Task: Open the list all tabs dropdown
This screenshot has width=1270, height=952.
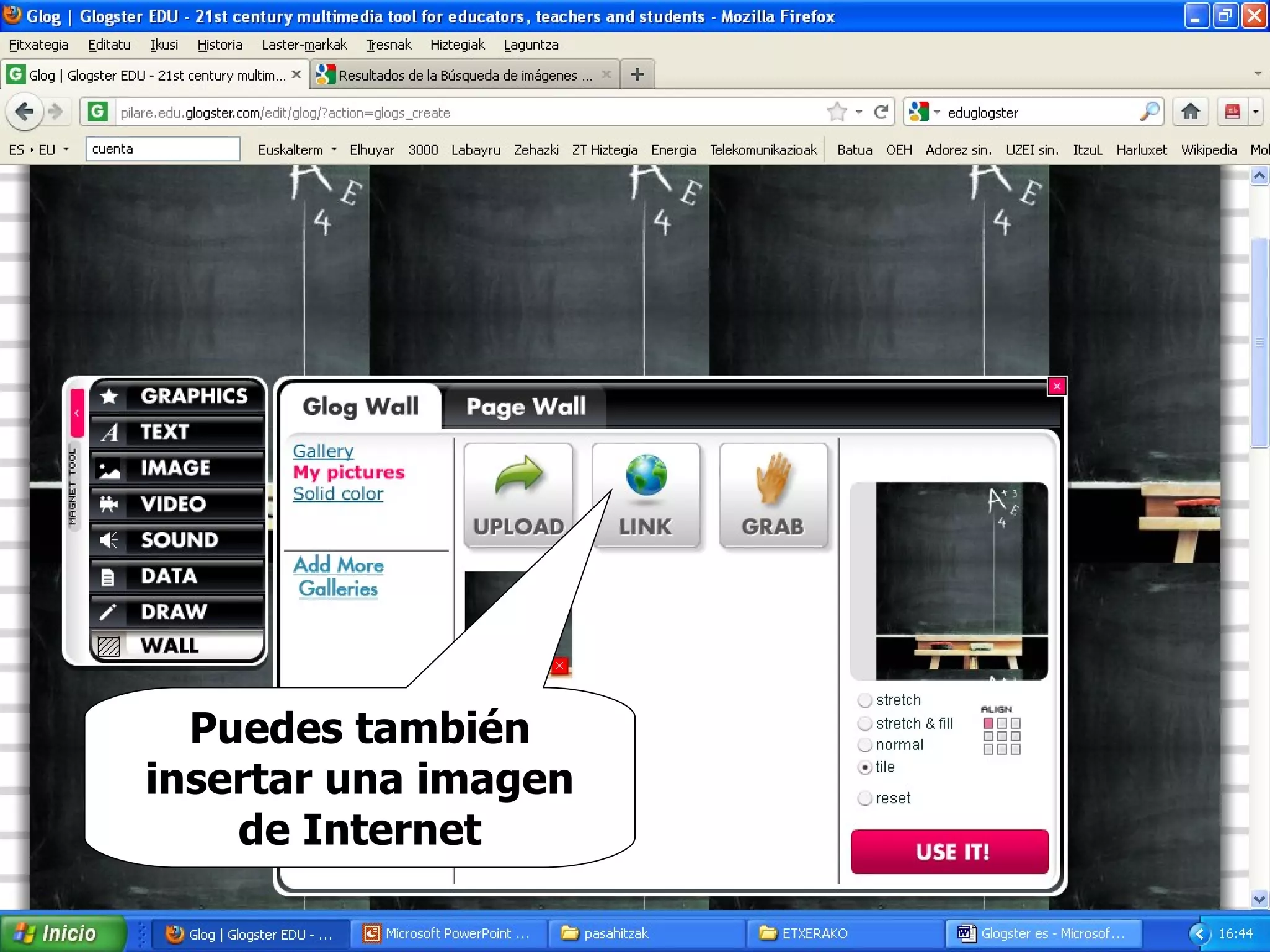Action: pos(1258,74)
